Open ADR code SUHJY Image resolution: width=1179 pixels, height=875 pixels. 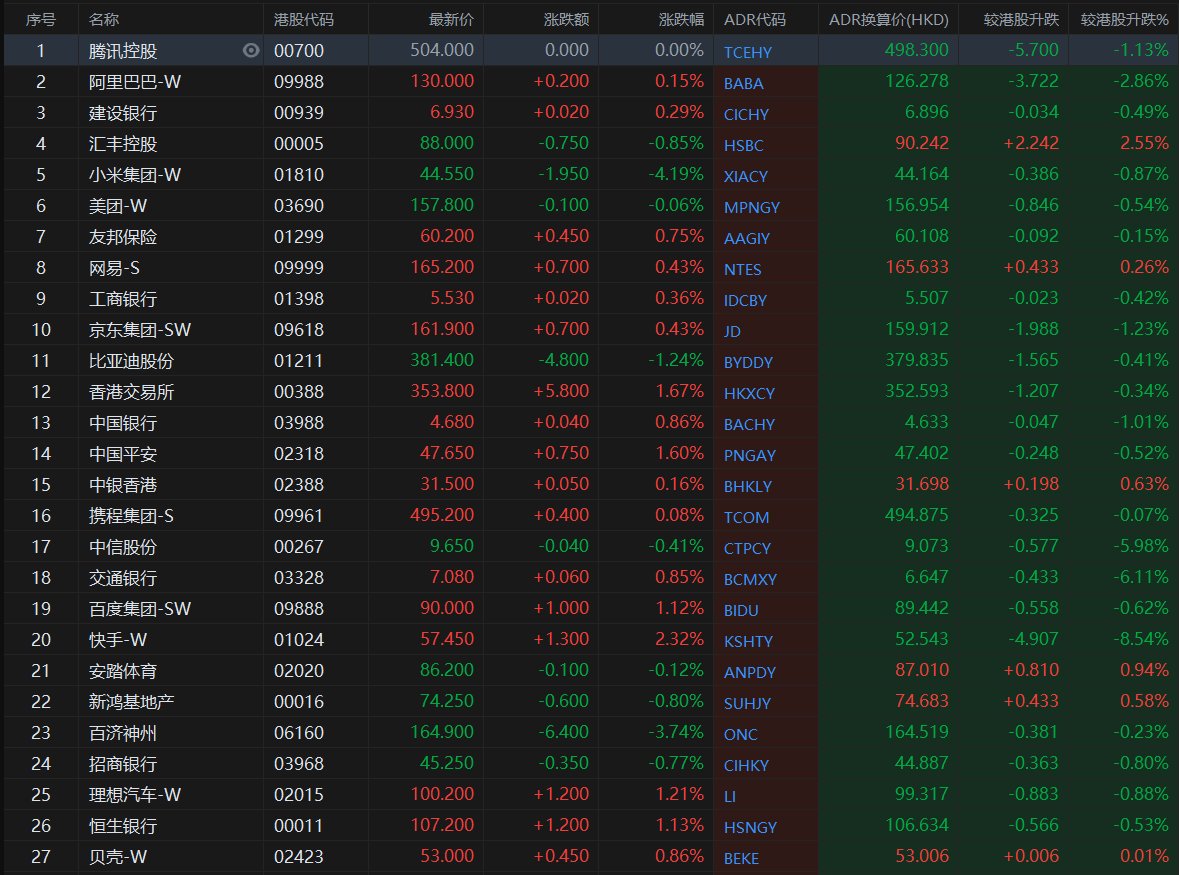coord(747,704)
